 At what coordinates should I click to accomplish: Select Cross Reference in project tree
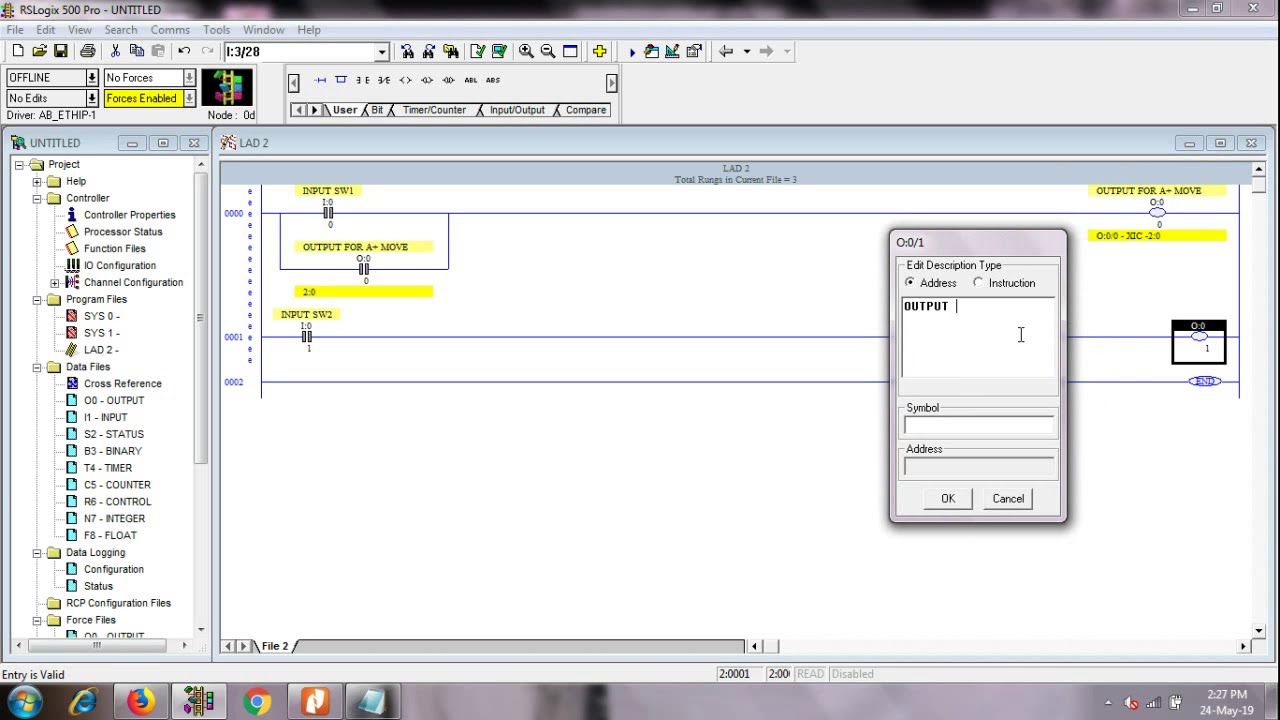[x=122, y=383]
